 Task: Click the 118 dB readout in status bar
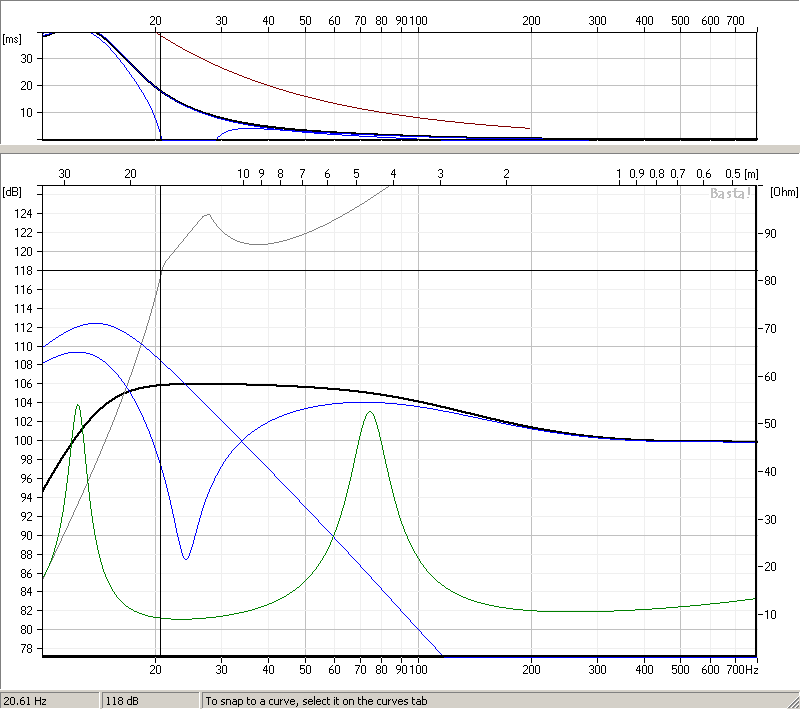(x=120, y=701)
